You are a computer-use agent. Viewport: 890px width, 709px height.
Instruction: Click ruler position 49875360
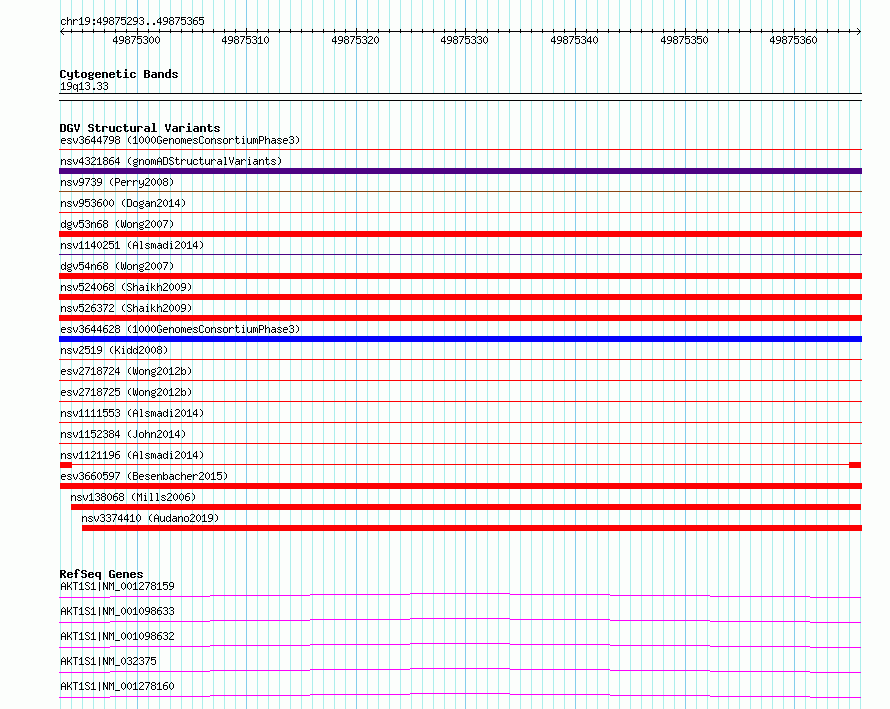794,40
